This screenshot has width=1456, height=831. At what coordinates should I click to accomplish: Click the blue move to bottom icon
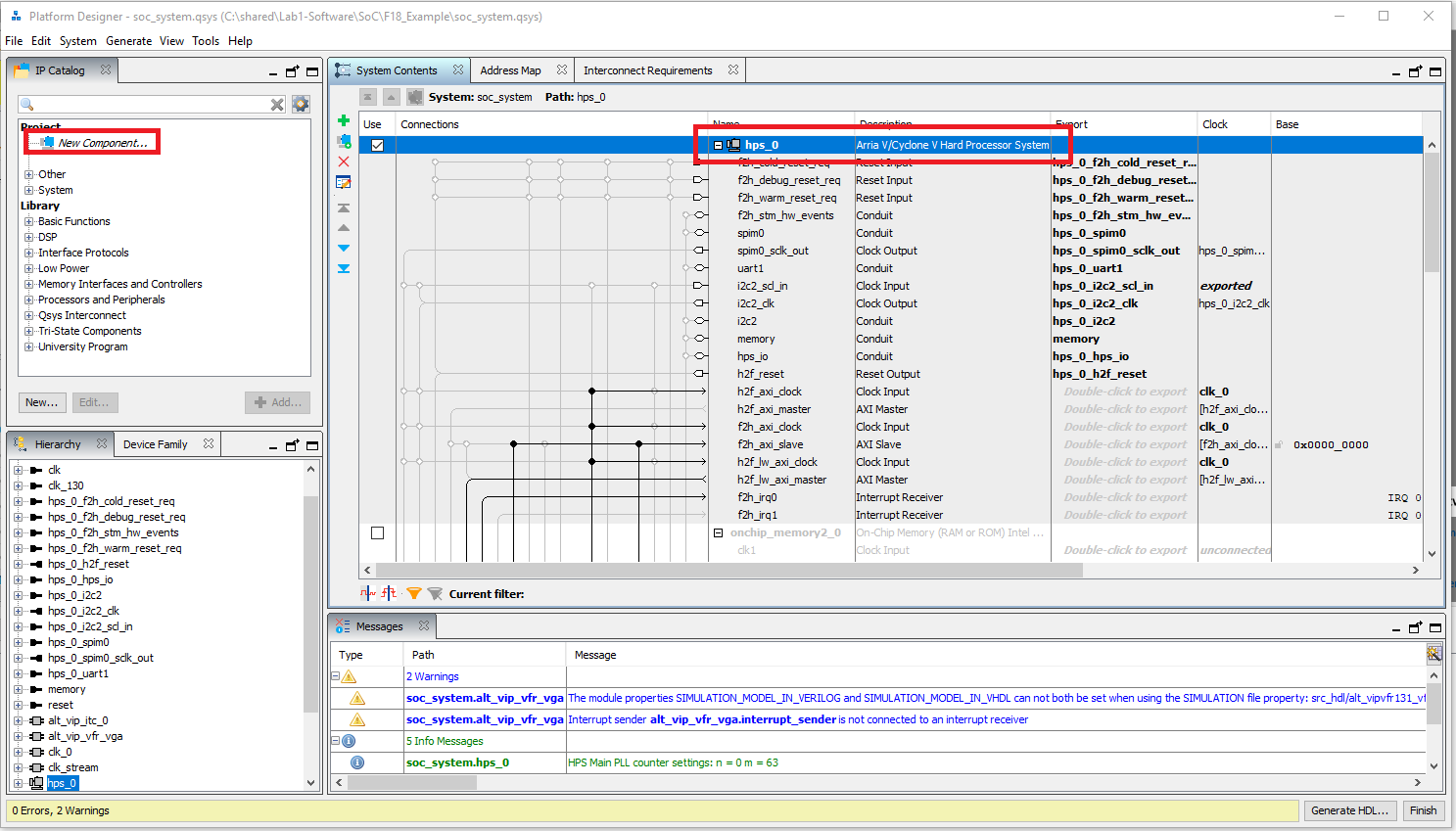344,268
